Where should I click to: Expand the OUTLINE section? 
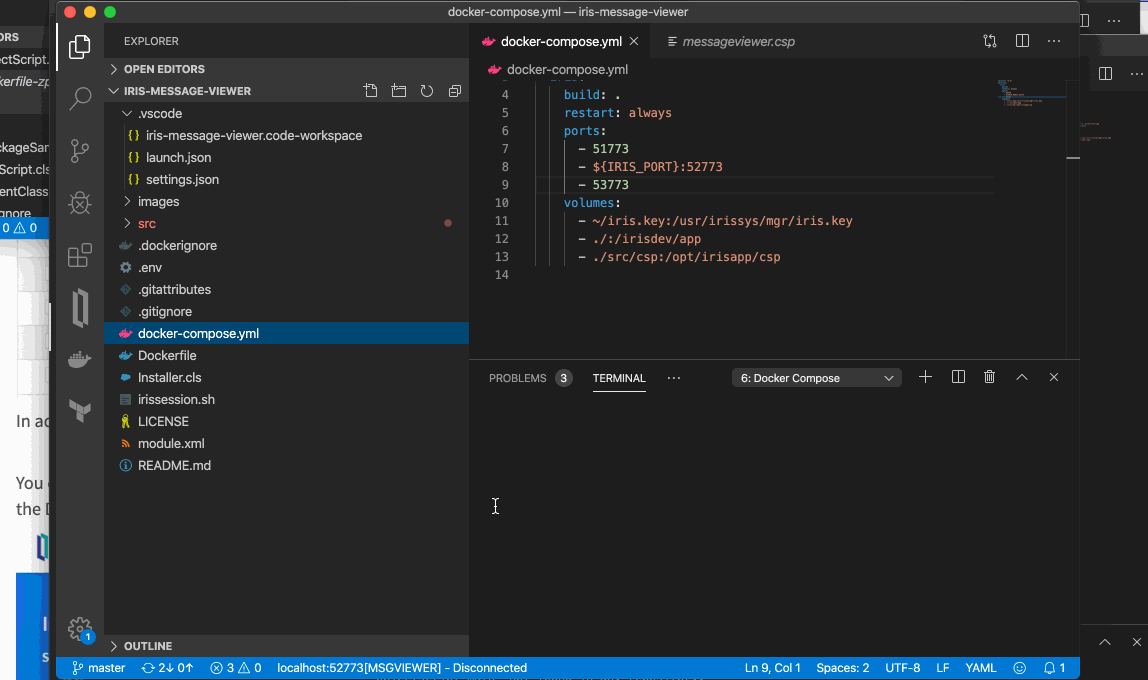click(286, 646)
